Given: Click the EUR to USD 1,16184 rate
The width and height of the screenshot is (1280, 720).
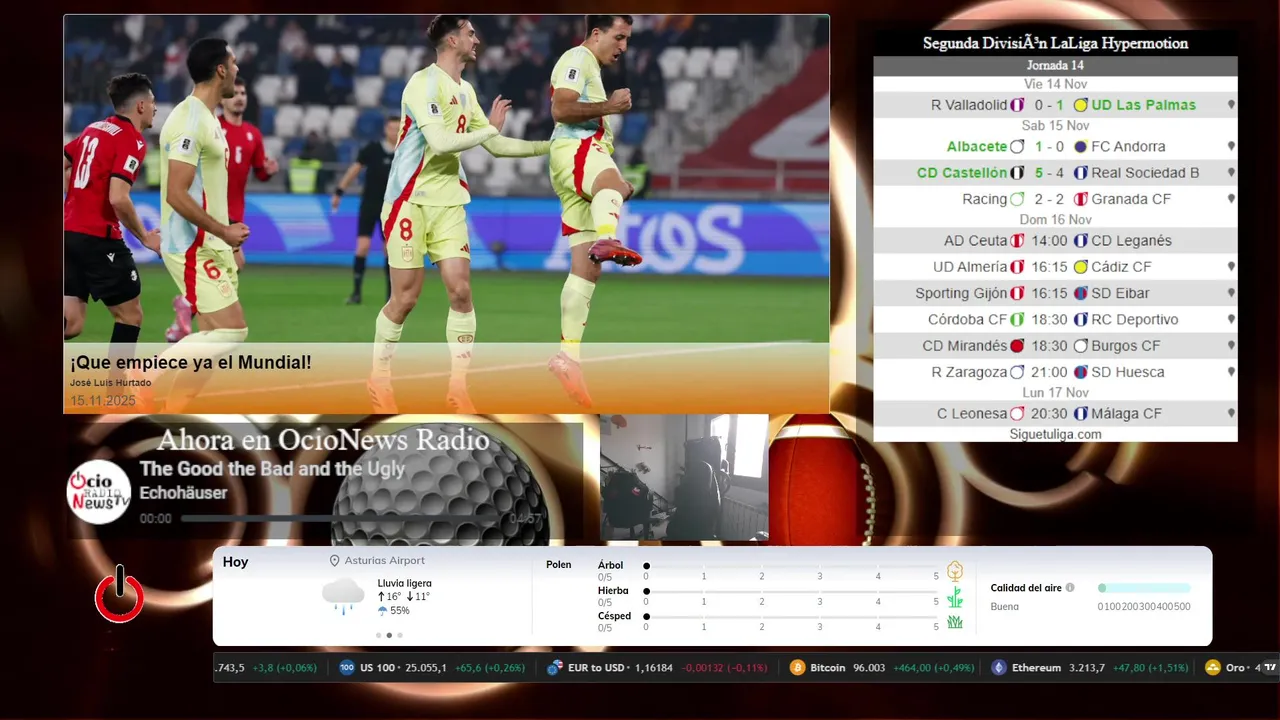Looking at the screenshot, I should tap(652, 667).
